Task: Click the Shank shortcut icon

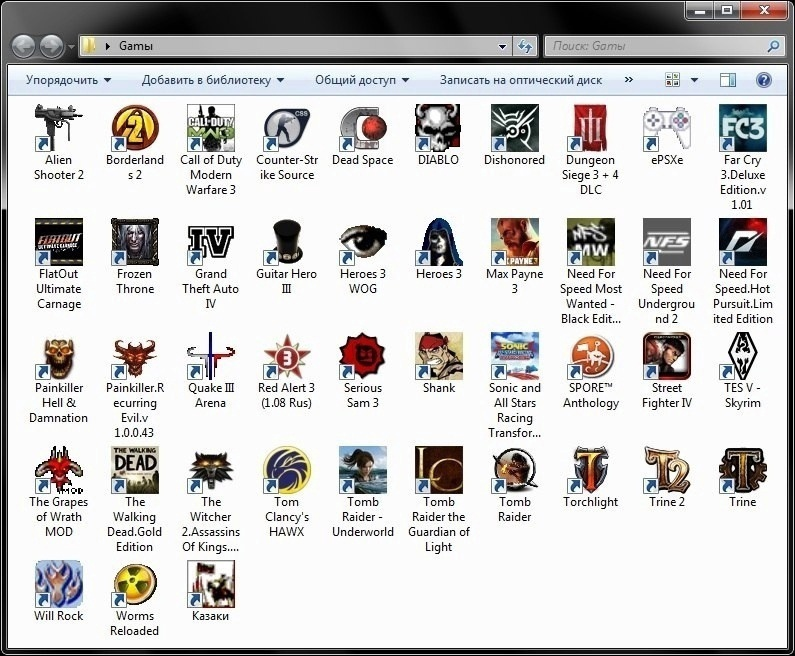Action: click(439, 356)
